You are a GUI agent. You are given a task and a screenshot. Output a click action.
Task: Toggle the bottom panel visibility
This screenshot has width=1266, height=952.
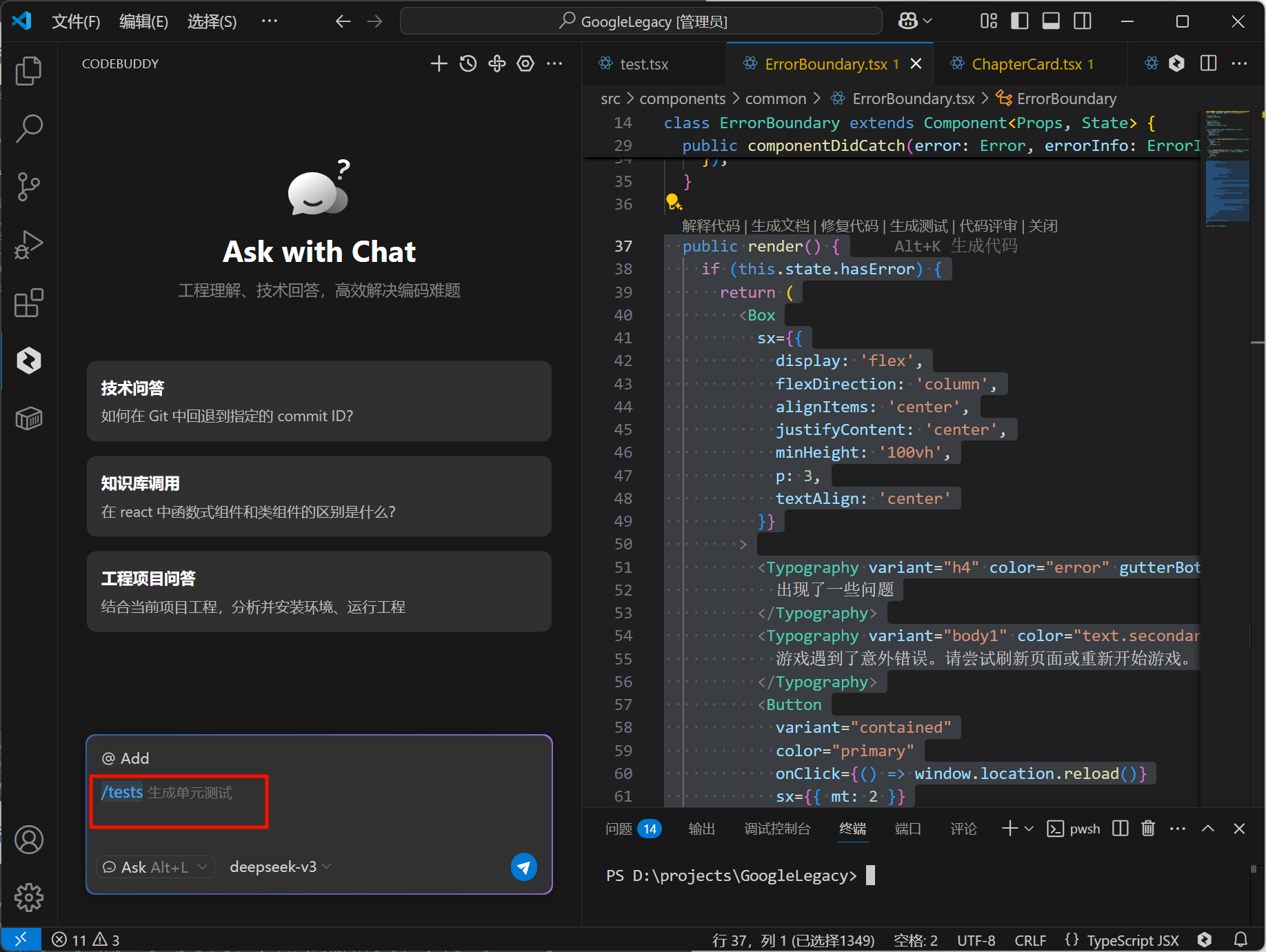pyautogui.click(x=1051, y=21)
